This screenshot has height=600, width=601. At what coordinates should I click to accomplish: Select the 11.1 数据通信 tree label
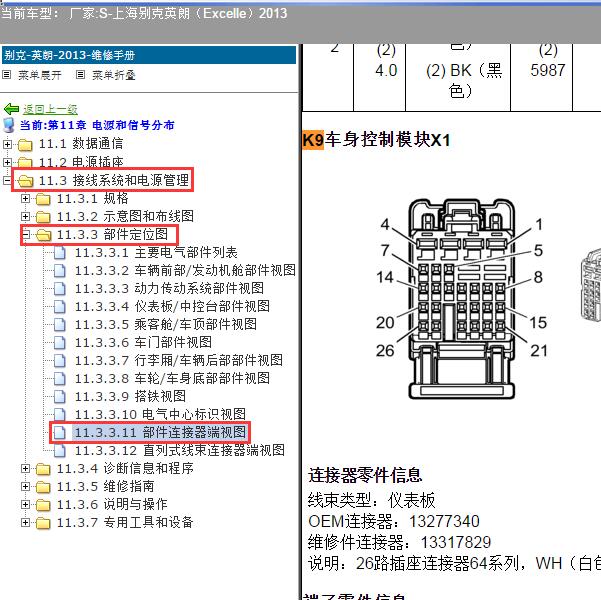81,144
